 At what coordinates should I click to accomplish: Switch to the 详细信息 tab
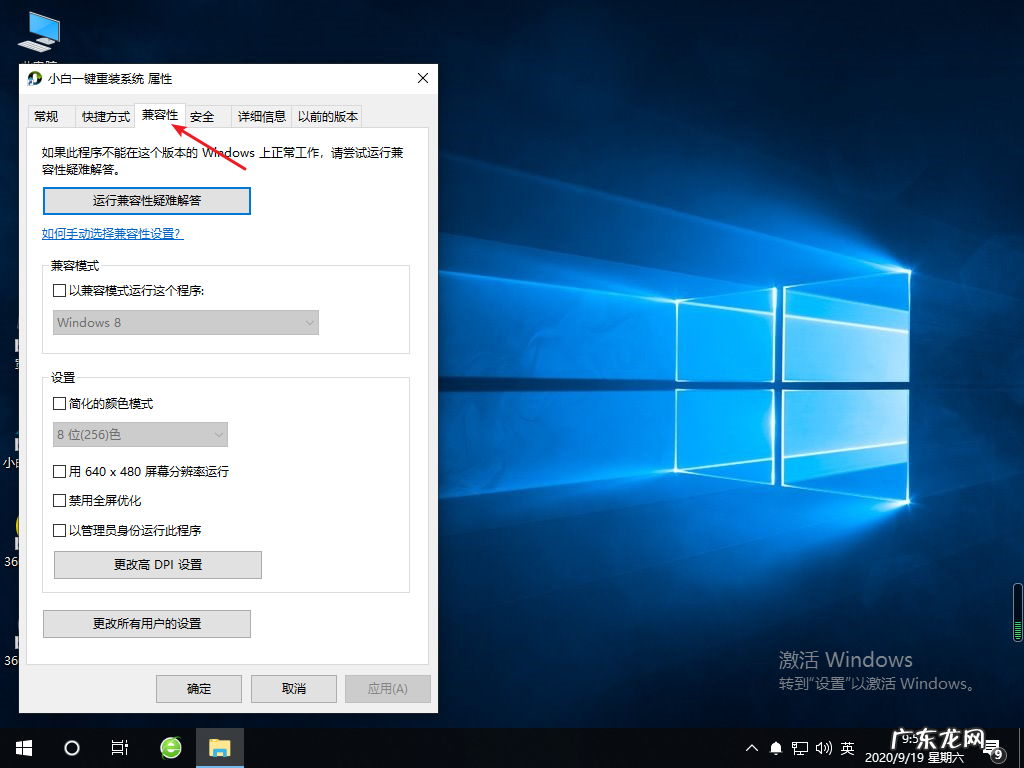coord(261,115)
